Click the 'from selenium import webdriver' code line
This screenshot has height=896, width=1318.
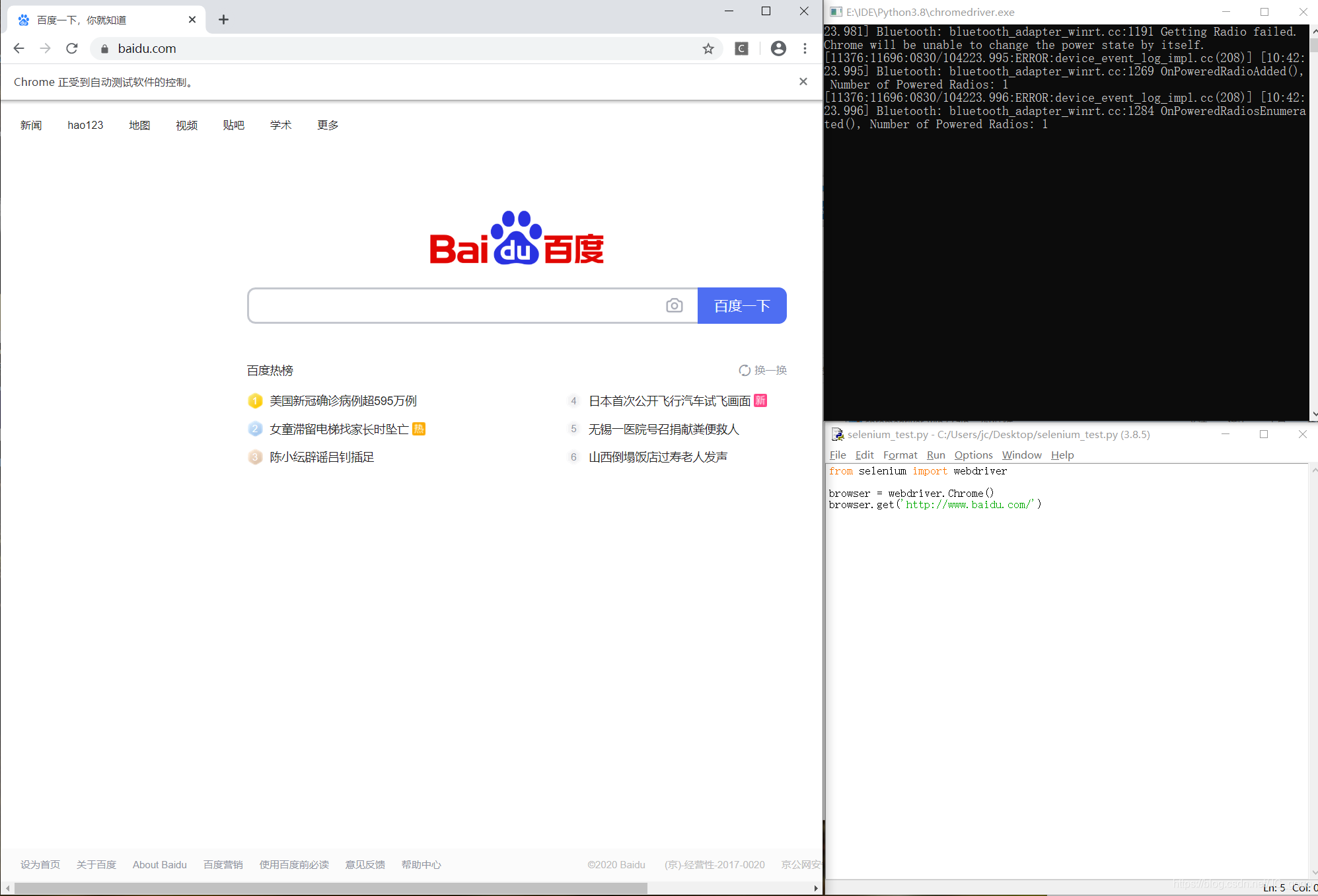point(918,471)
